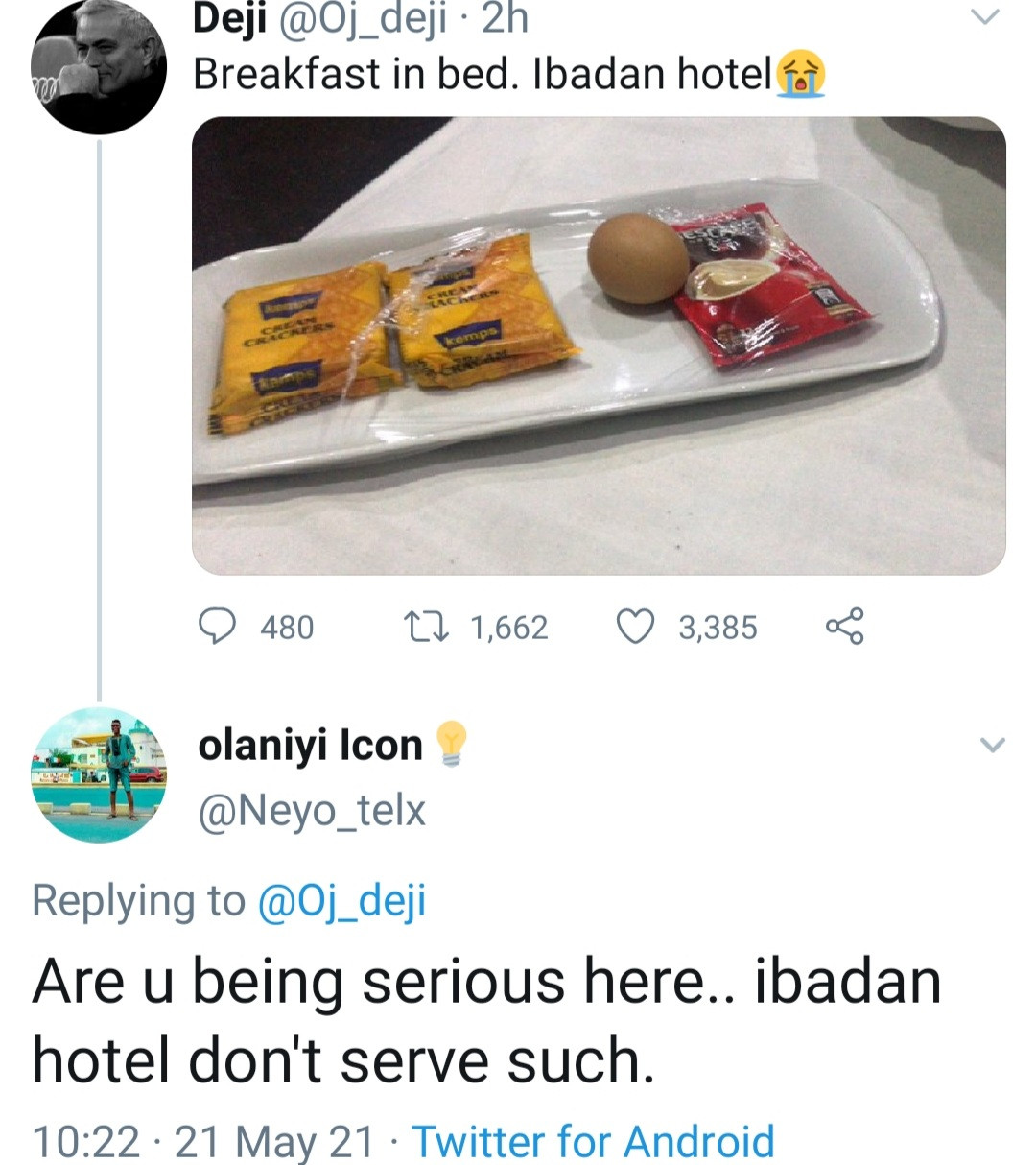This screenshot has height=1165, width=1036.
Task: Like the tweet with the heart icon
Action: 633,627
